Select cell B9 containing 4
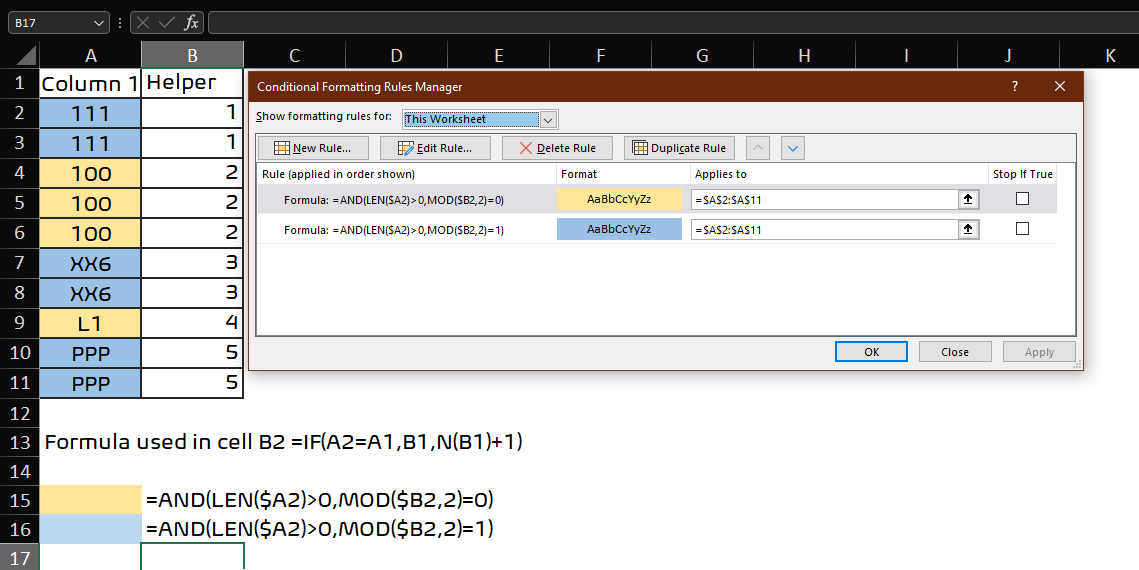1139x570 pixels. [x=192, y=323]
